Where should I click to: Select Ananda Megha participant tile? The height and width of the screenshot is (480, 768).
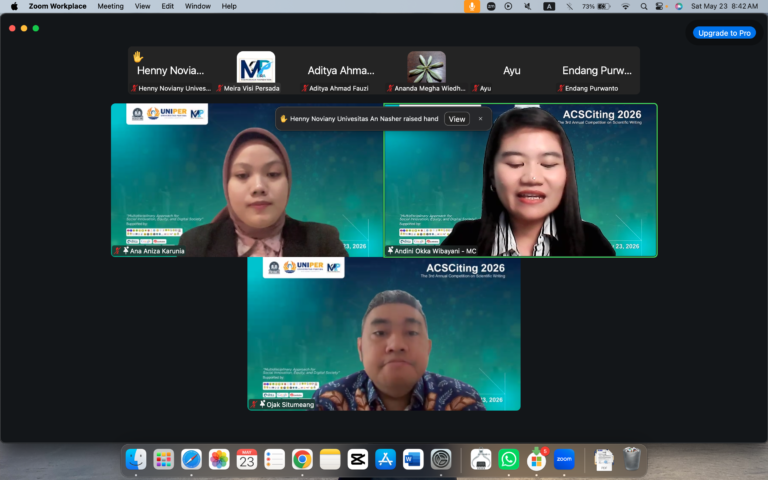tap(426, 71)
